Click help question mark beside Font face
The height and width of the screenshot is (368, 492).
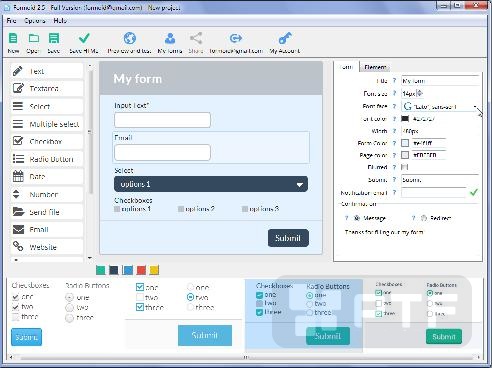(x=394, y=106)
